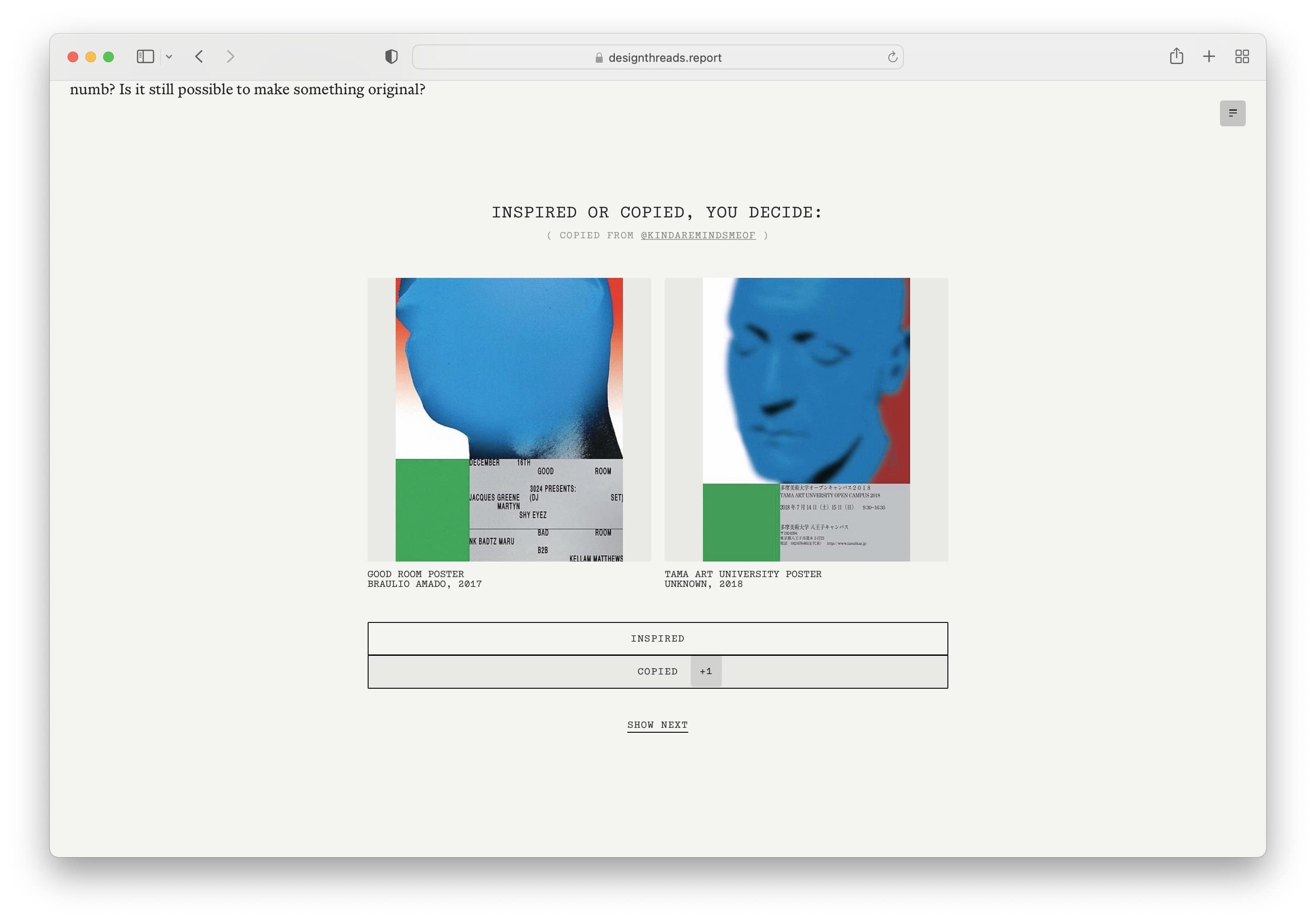Open a new tab with plus icon
Screen dimensions: 1316x923
(x=1209, y=57)
